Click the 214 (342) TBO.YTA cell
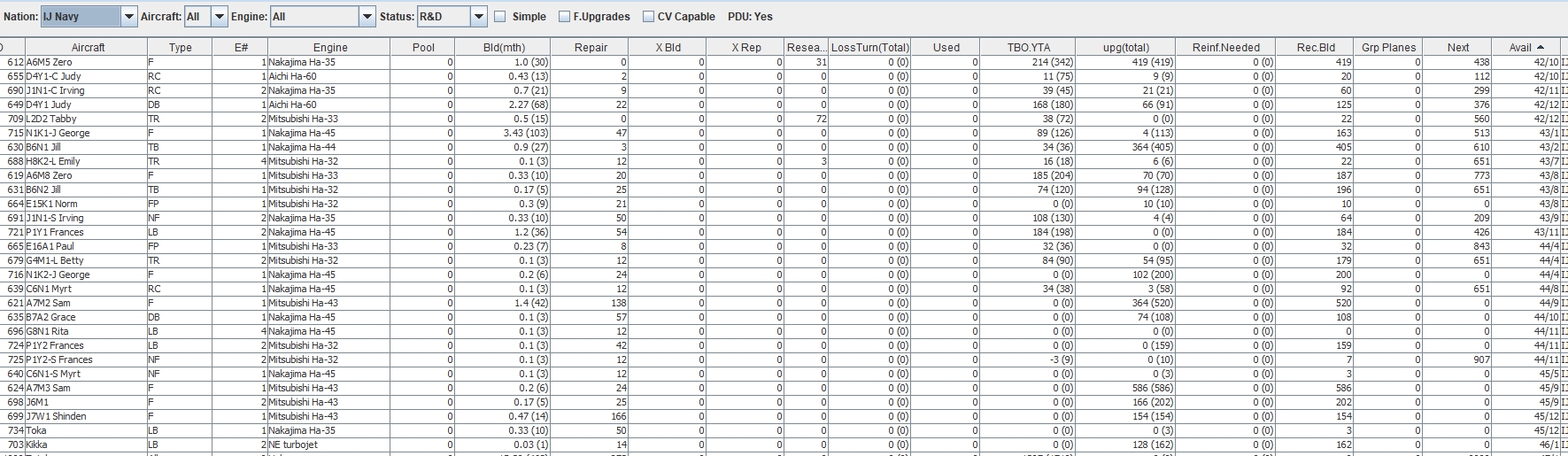1568x456 pixels. [x=1028, y=62]
